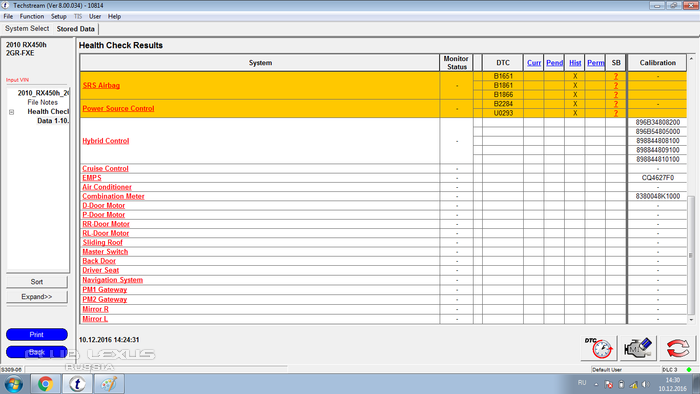This screenshot has width=700, height=394.
Task: Switch to the System Select tab
Action: coord(27,29)
